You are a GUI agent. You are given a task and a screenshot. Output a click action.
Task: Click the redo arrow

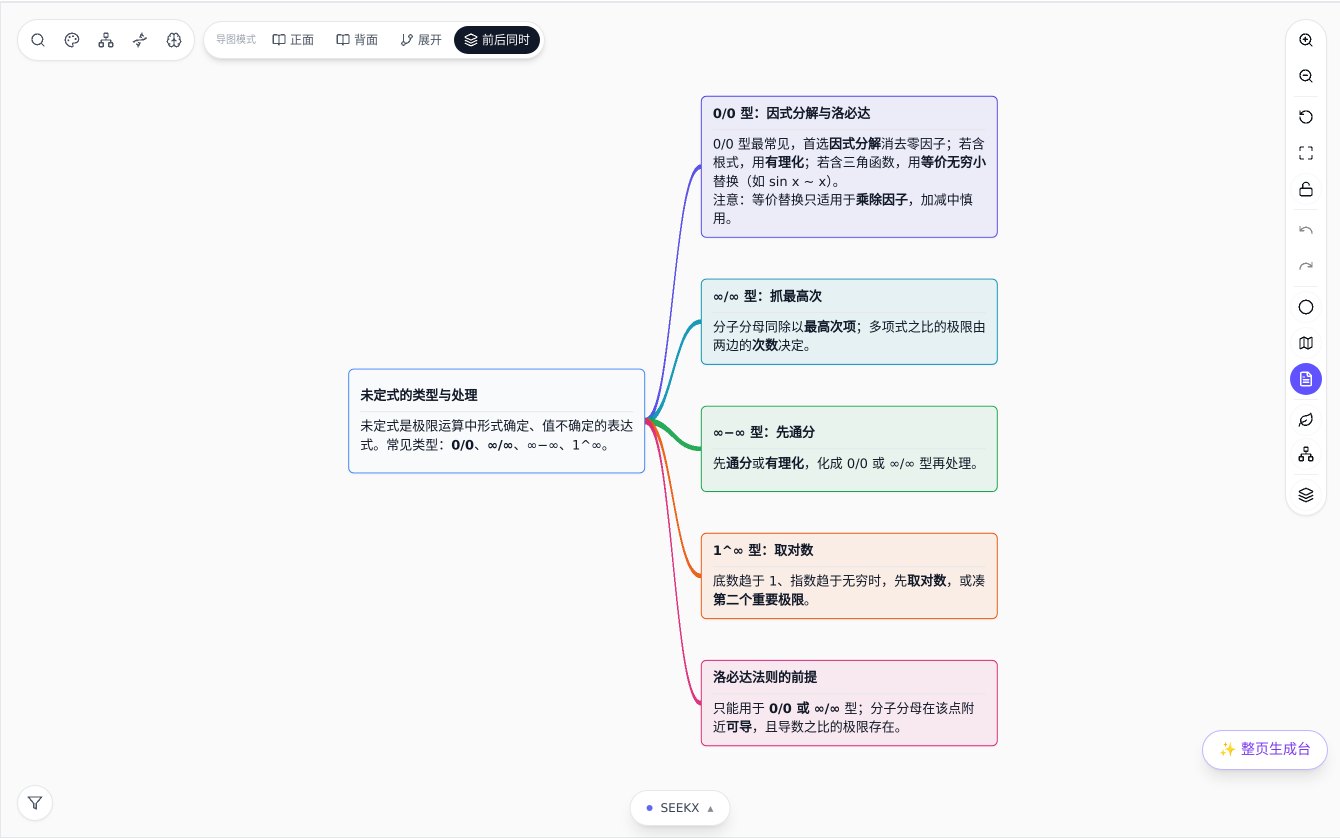[1306, 266]
